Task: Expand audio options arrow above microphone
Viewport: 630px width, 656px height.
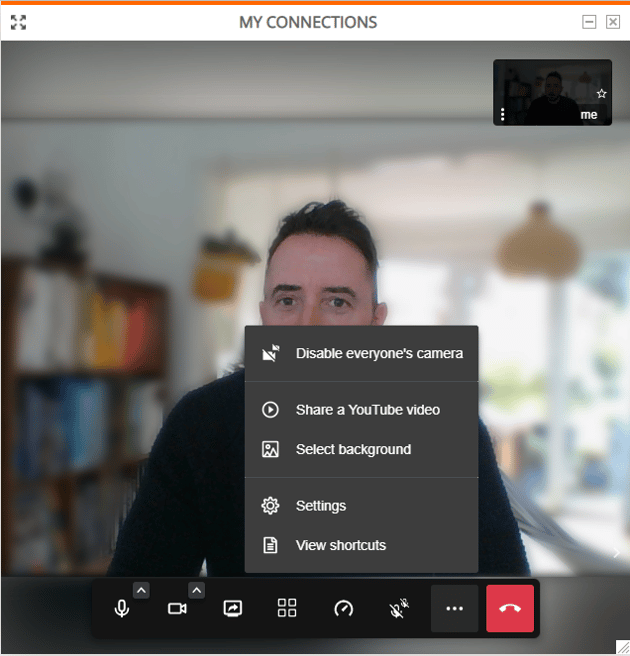Action: (141, 590)
